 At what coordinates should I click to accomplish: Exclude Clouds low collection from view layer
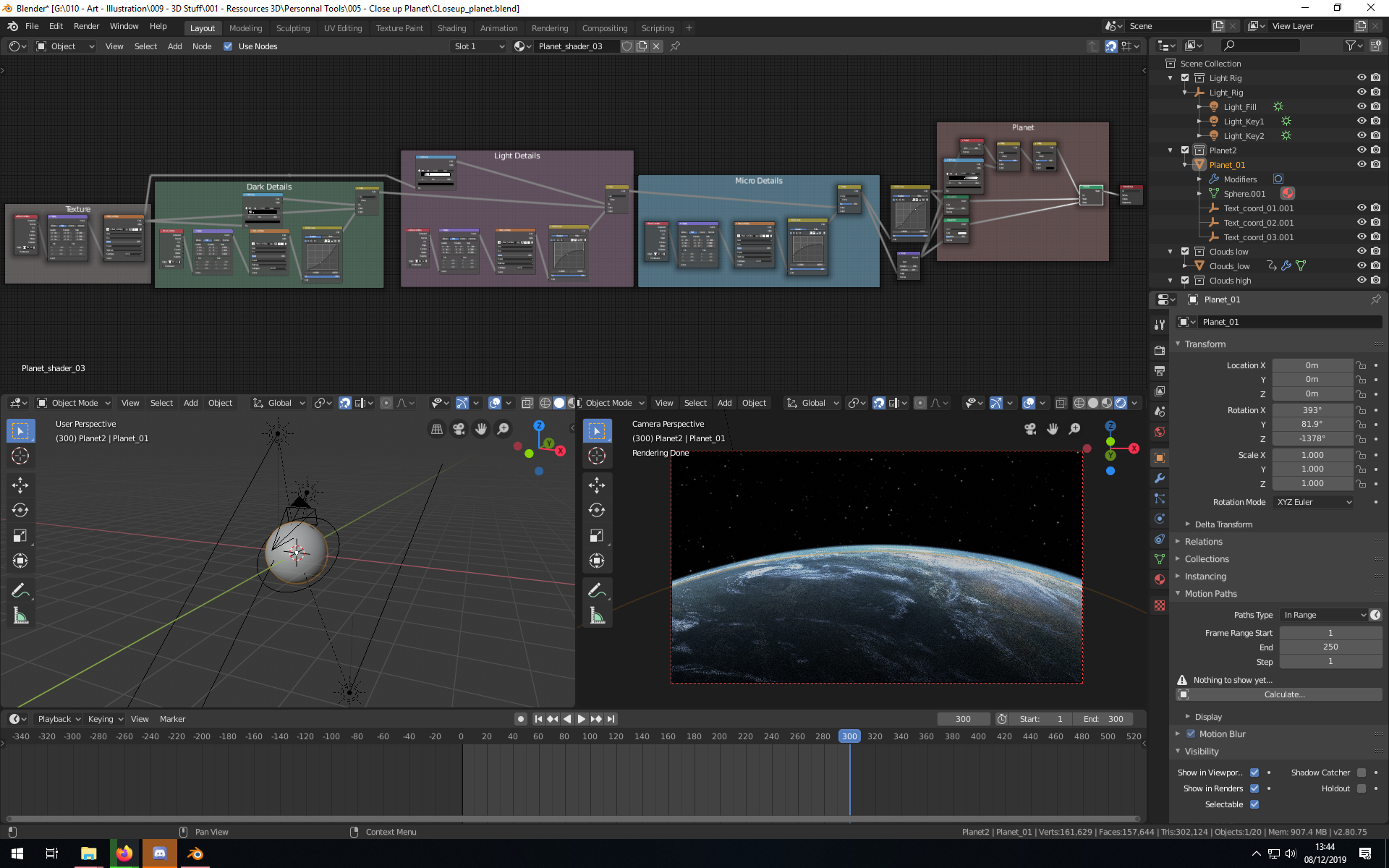pos(1185,252)
